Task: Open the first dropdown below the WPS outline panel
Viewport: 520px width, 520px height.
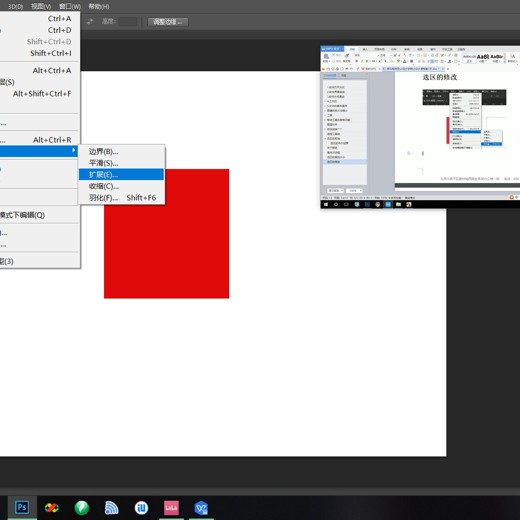Action: 335,191
